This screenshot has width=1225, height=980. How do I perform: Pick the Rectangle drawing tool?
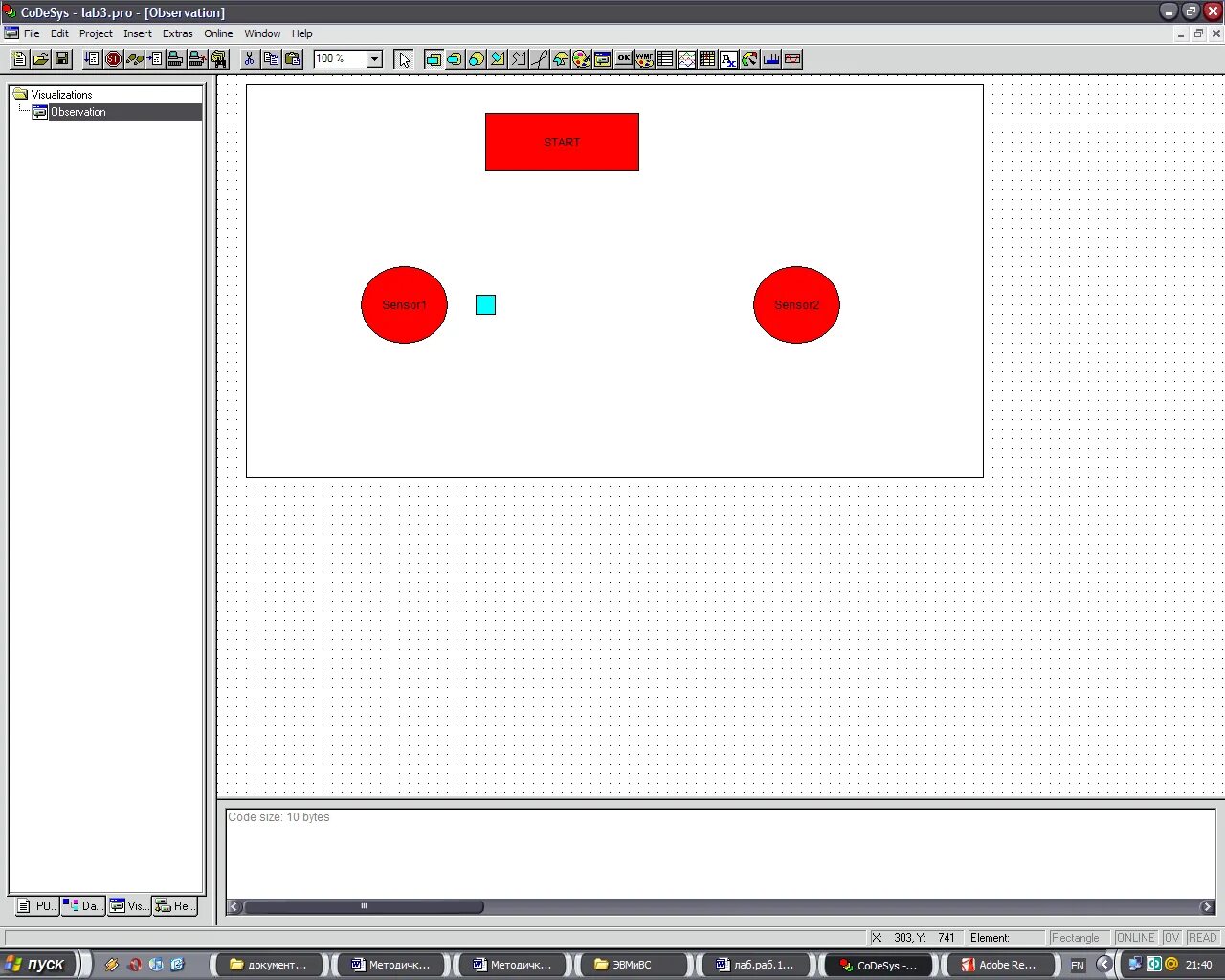click(x=433, y=59)
